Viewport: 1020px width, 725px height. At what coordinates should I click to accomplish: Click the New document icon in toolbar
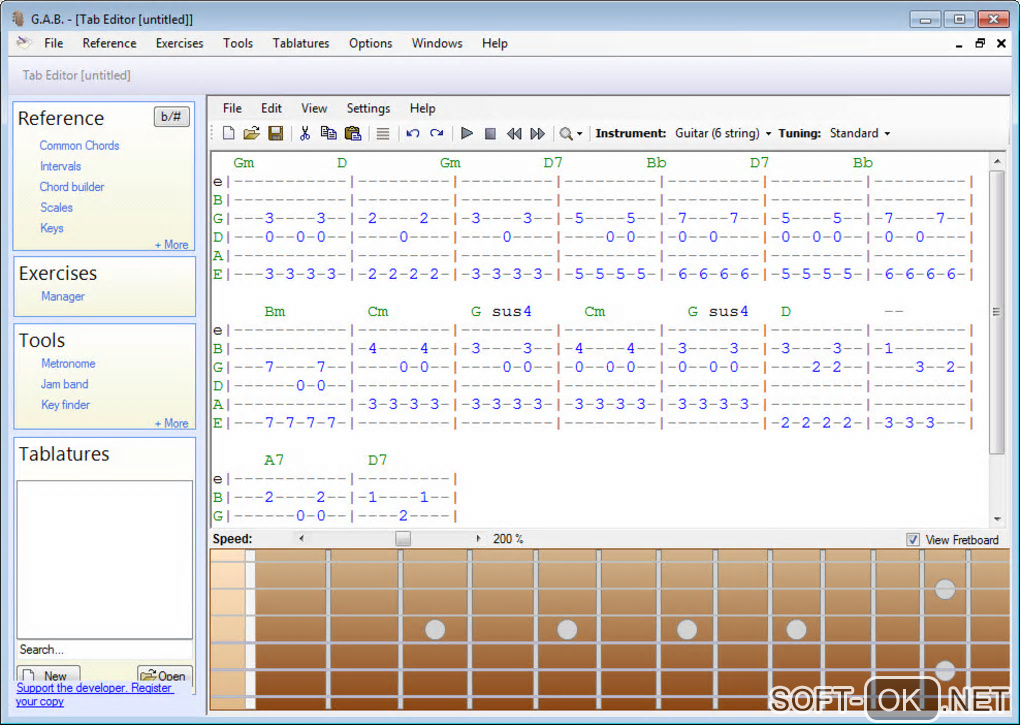click(229, 133)
